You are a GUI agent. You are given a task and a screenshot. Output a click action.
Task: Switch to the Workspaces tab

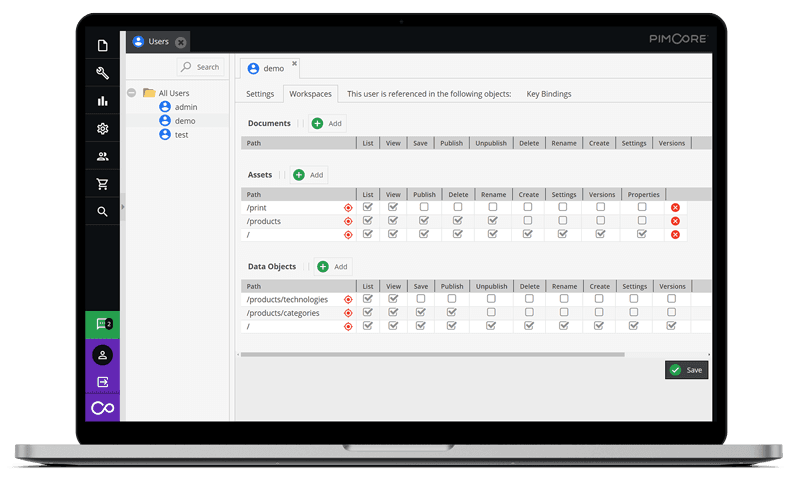pyautogui.click(x=310, y=94)
